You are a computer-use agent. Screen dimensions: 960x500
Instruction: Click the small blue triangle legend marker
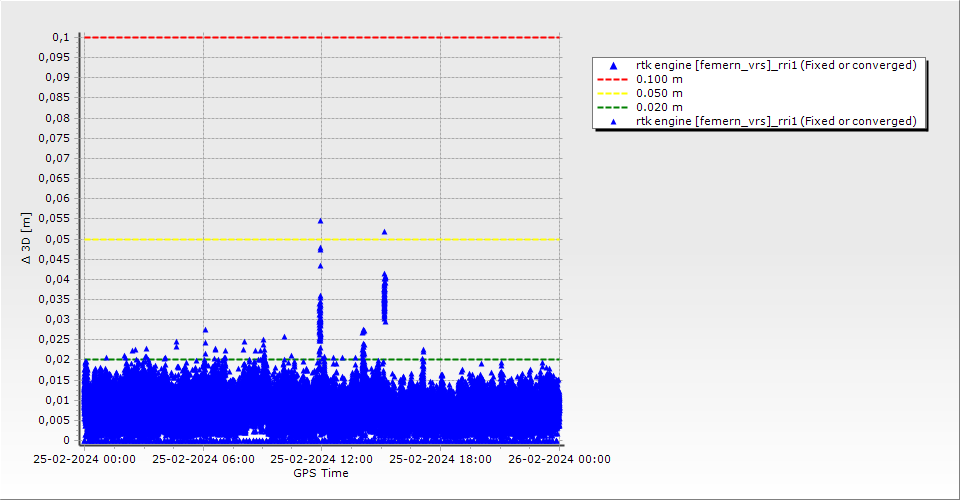point(614,121)
